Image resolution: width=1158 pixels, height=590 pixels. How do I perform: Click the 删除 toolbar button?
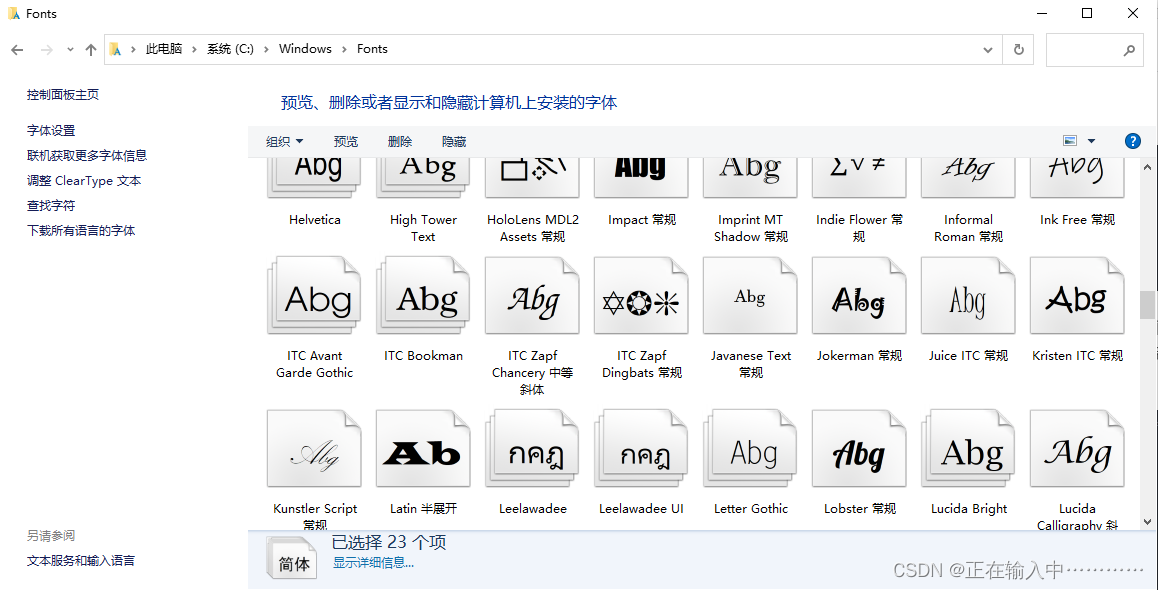(x=400, y=142)
